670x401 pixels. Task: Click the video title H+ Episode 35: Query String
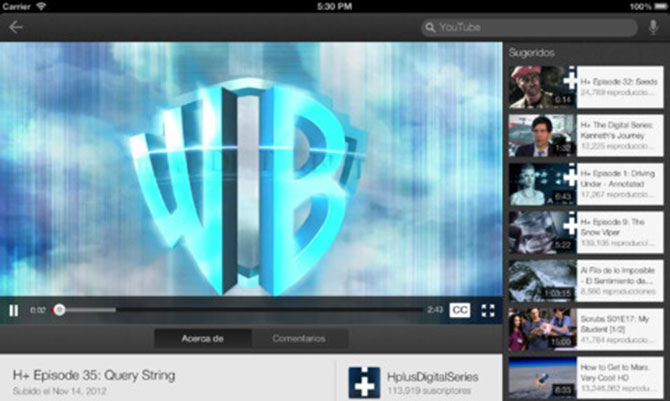(94, 375)
